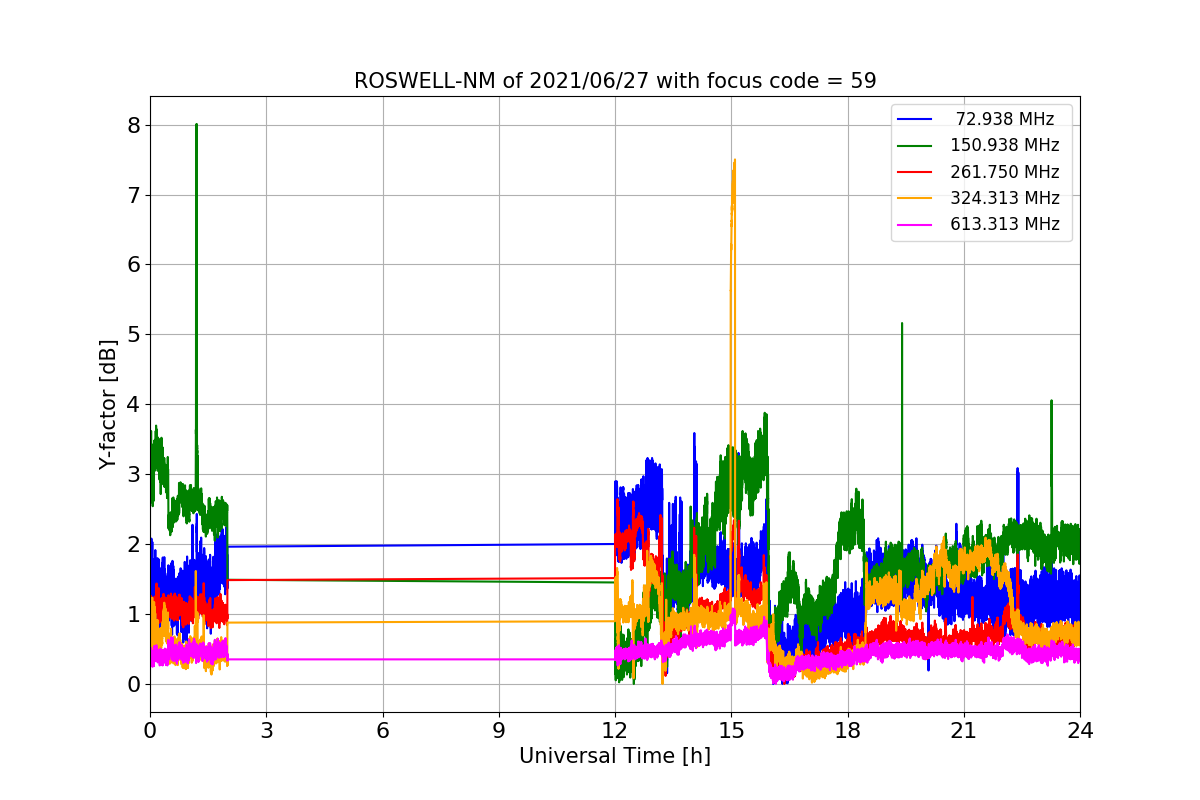Click the x-axis tick label 18

coord(847,730)
